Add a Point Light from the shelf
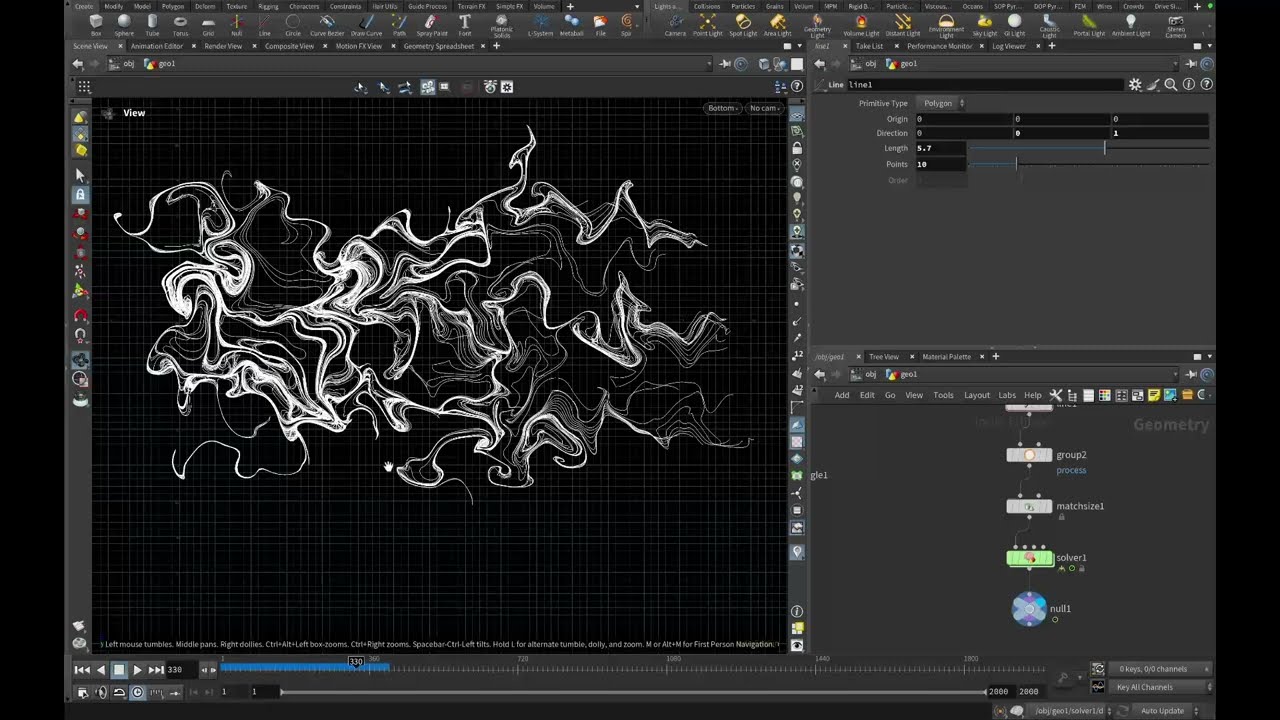1280x720 pixels. pyautogui.click(x=707, y=24)
